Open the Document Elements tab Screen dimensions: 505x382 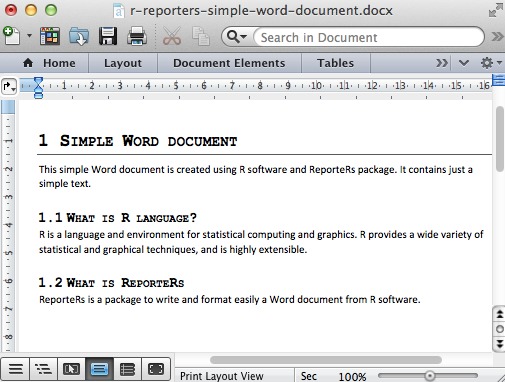[229, 63]
